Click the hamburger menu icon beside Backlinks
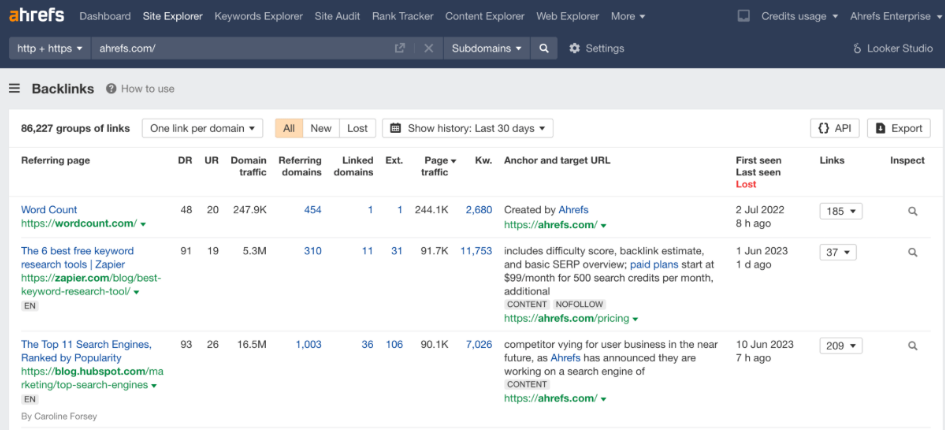Viewport: 945px width, 430px height. coord(15,89)
